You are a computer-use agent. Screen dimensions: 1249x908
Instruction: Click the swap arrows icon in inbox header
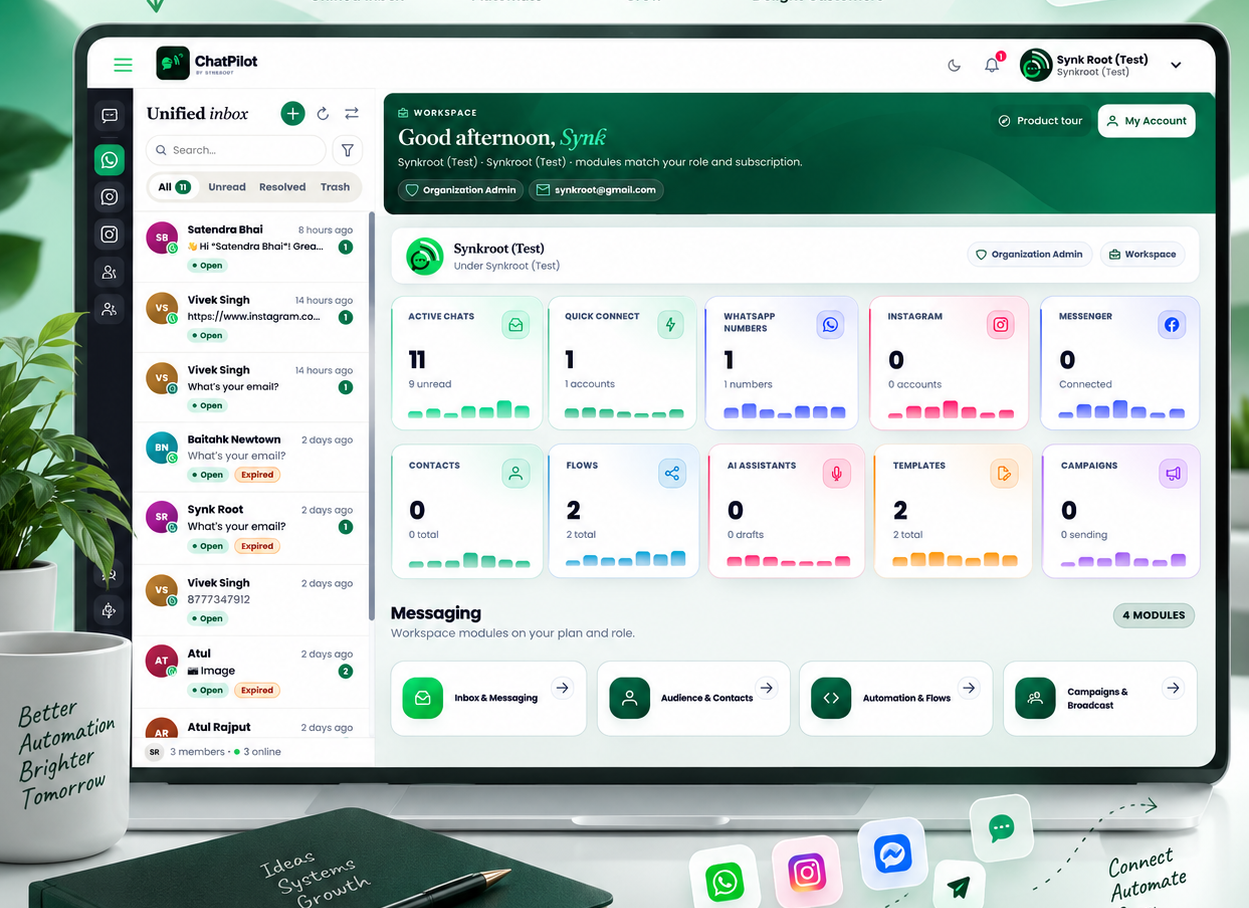pos(352,113)
